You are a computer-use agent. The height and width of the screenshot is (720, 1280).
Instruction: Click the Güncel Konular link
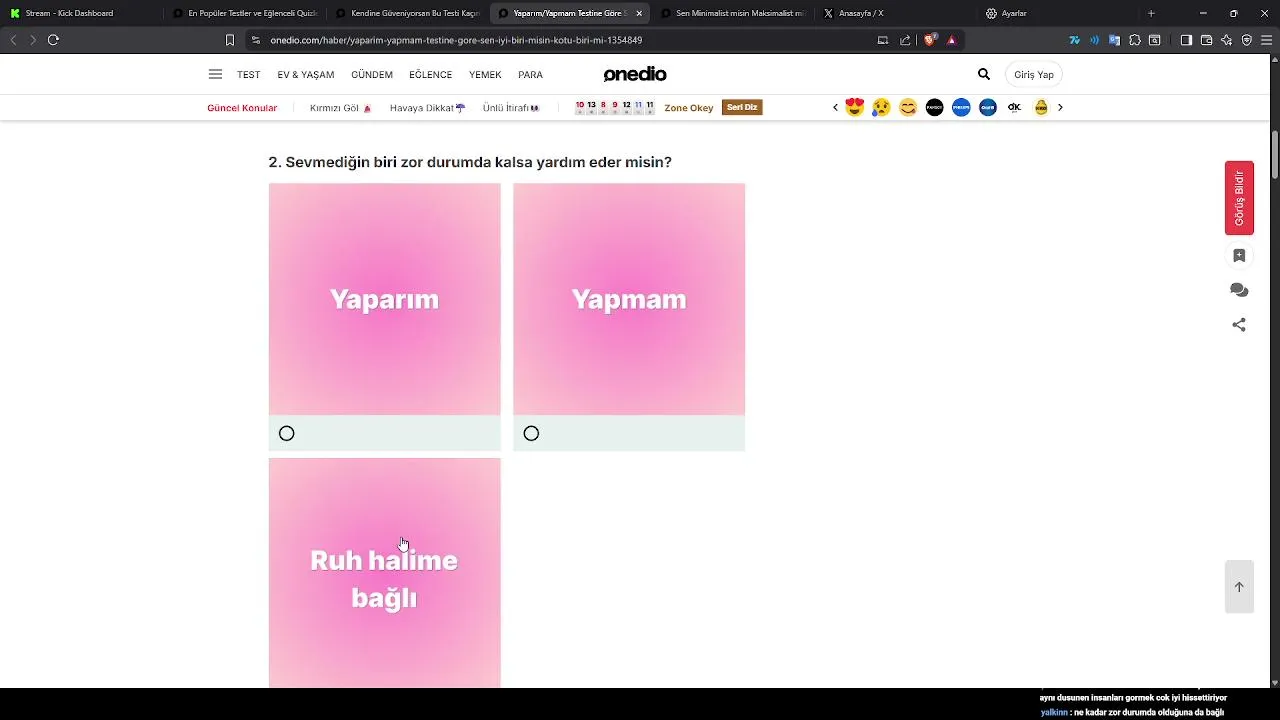click(242, 108)
